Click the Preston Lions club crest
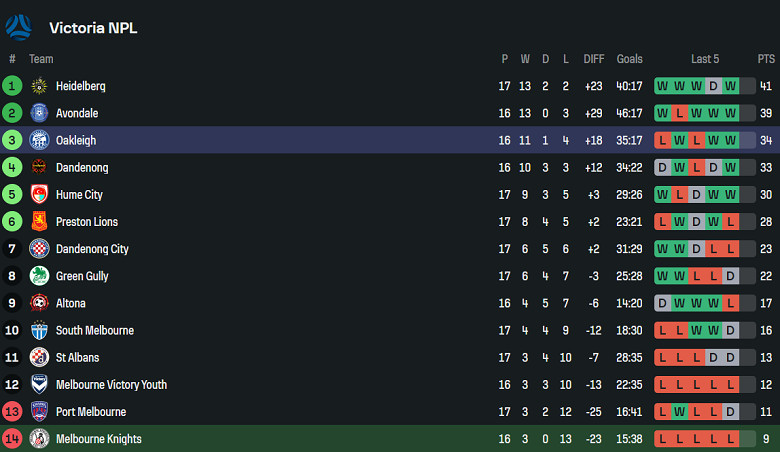 tap(39, 221)
